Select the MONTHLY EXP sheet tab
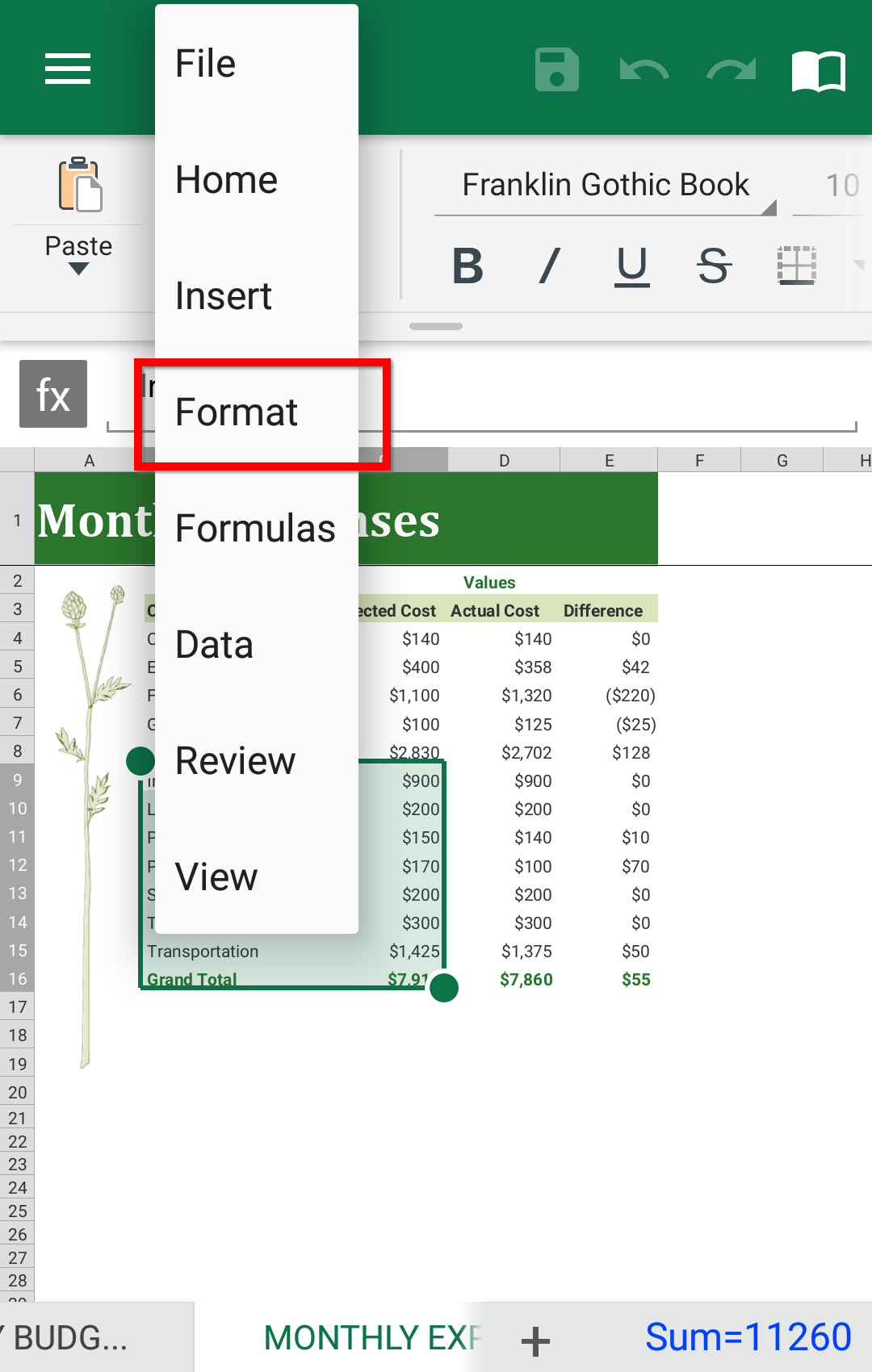The image size is (872, 1372). click(x=371, y=1337)
